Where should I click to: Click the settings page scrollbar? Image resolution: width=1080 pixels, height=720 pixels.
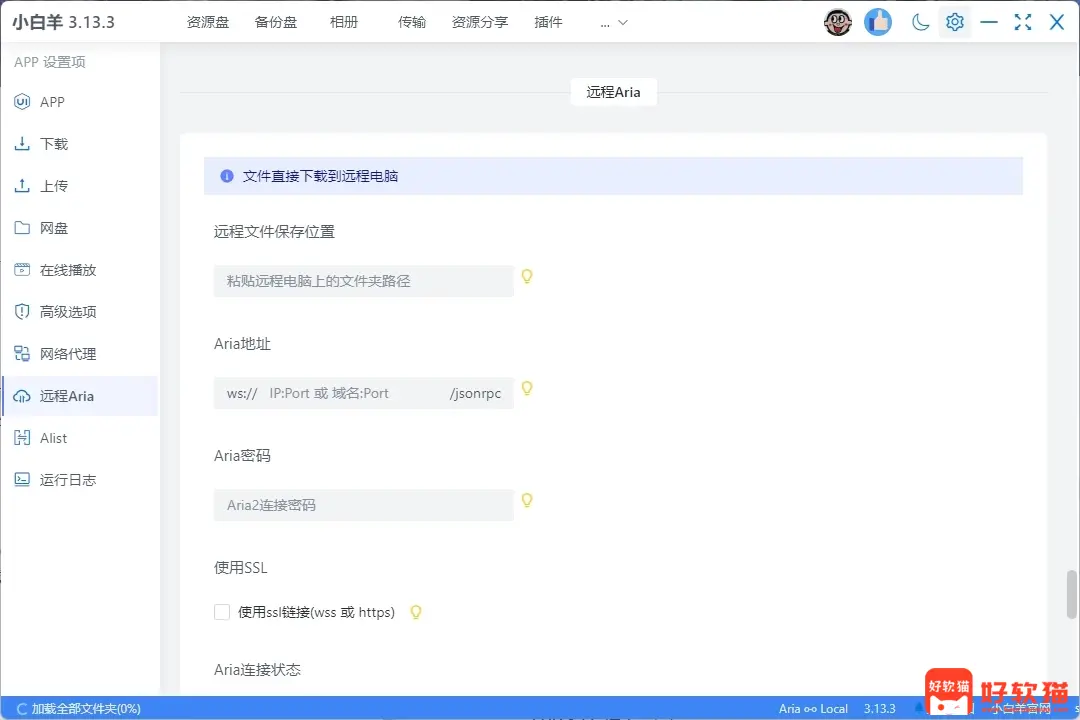pyautogui.click(x=1071, y=594)
